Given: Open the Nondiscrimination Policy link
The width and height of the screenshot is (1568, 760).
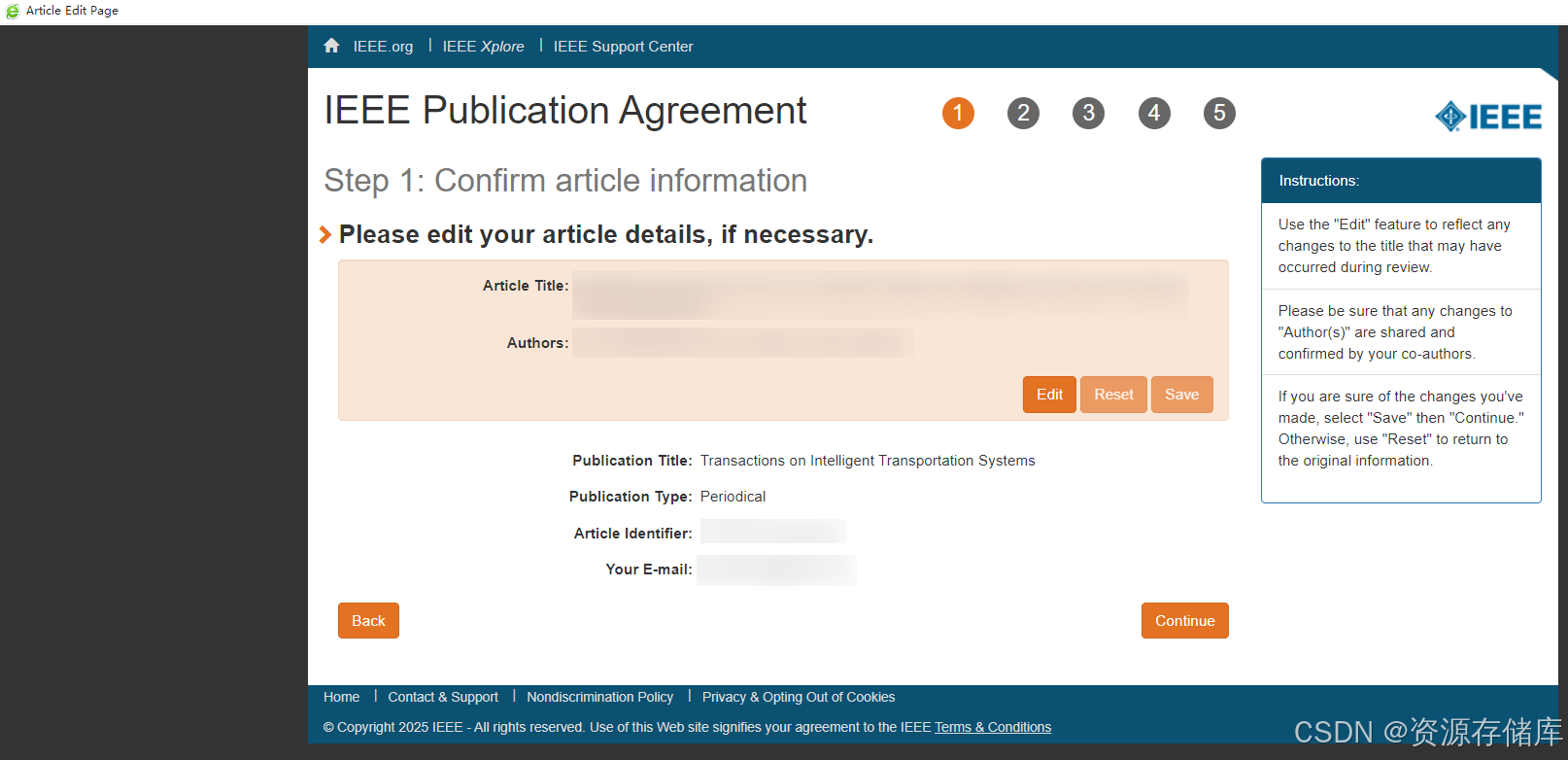Looking at the screenshot, I should (599, 697).
